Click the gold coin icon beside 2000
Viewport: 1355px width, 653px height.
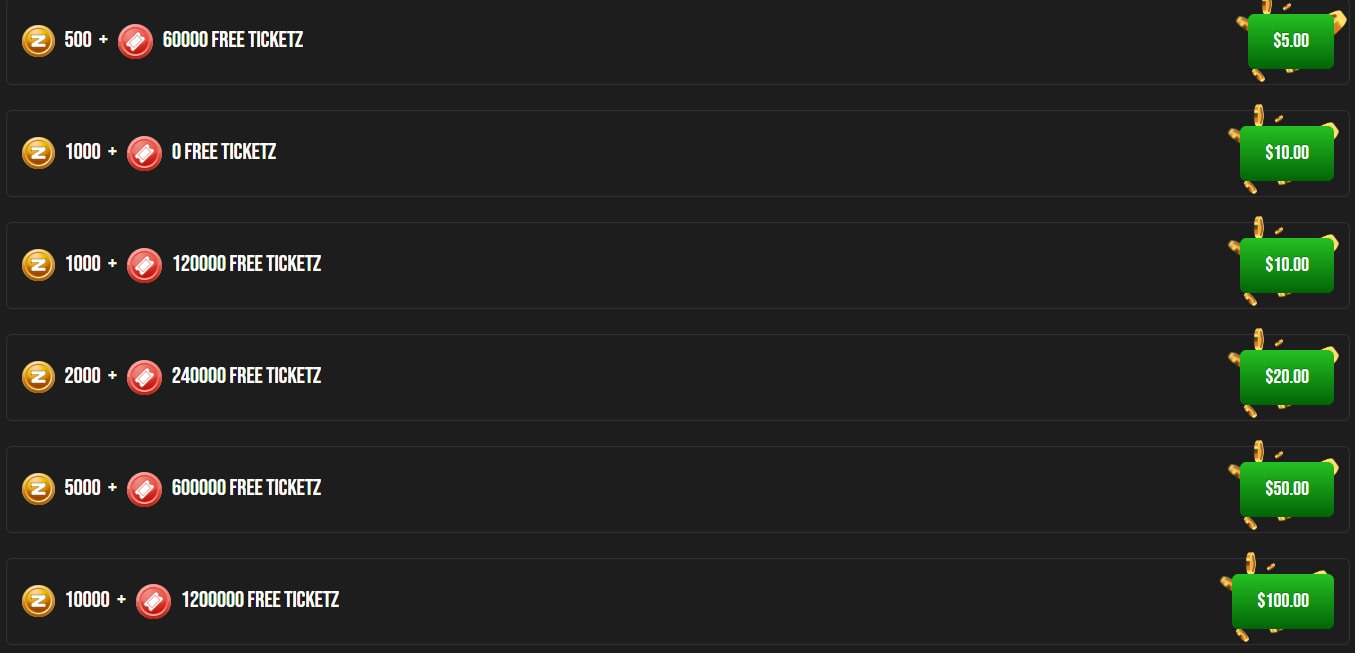[x=38, y=377]
